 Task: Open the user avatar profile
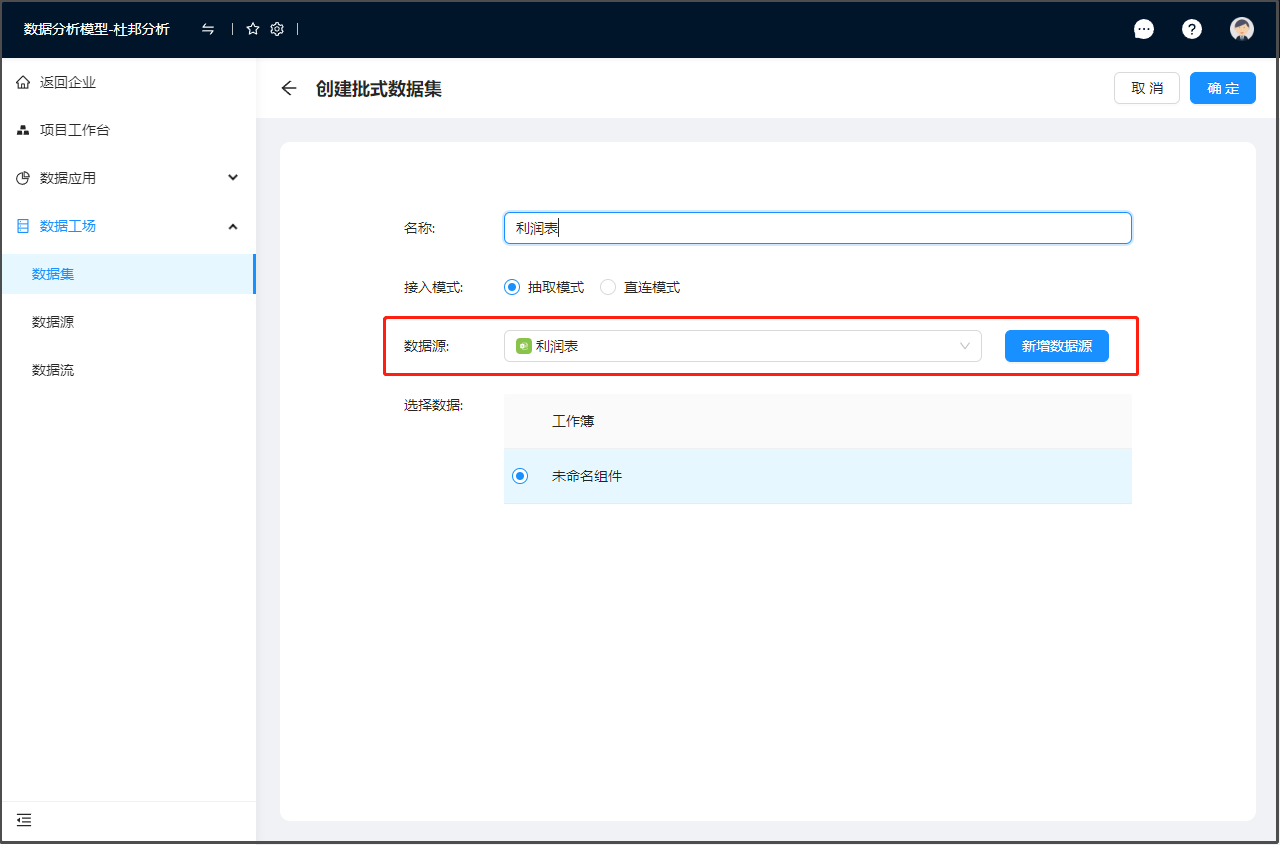(x=1242, y=29)
